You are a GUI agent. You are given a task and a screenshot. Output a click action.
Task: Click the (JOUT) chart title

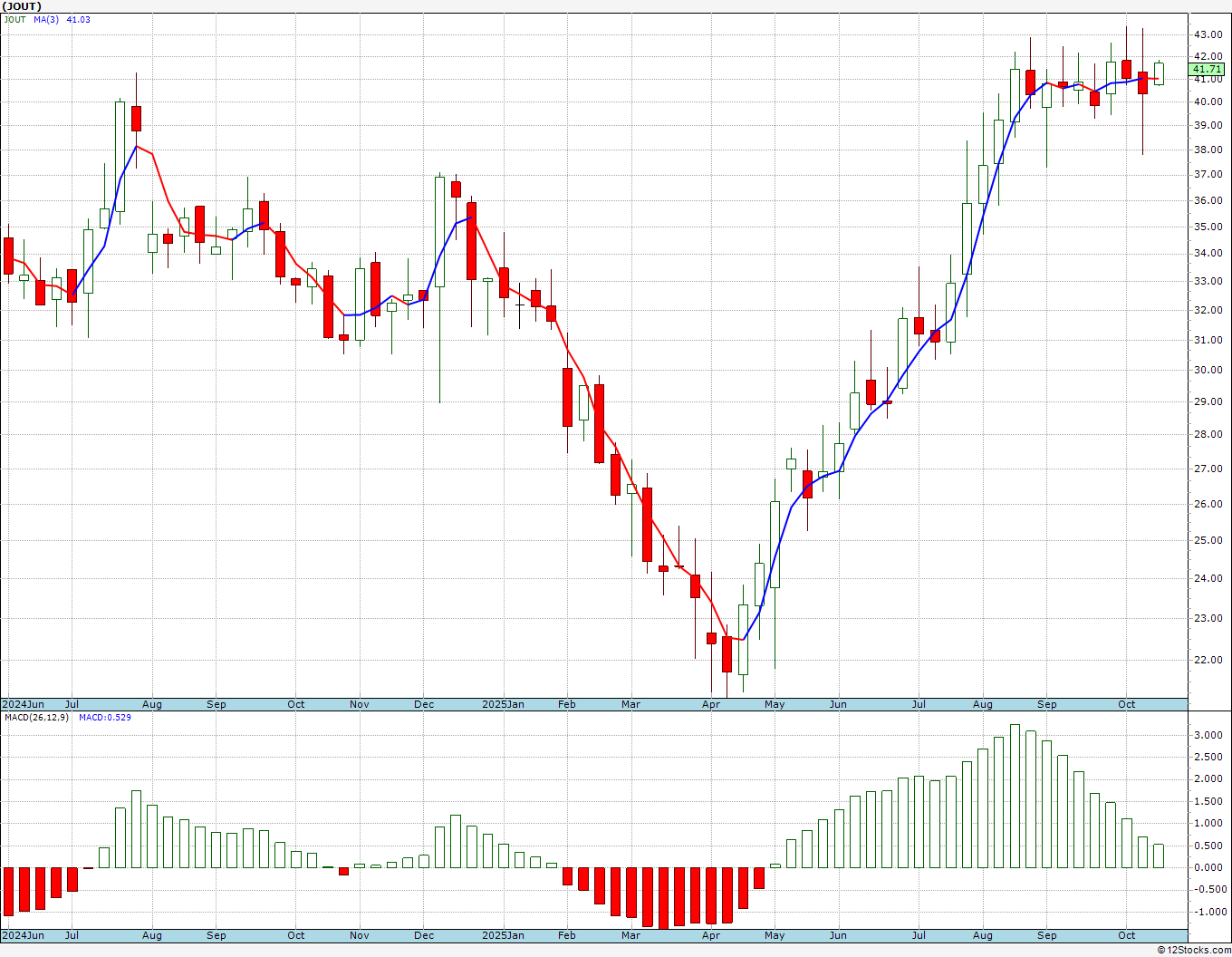[x=22, y=6]
